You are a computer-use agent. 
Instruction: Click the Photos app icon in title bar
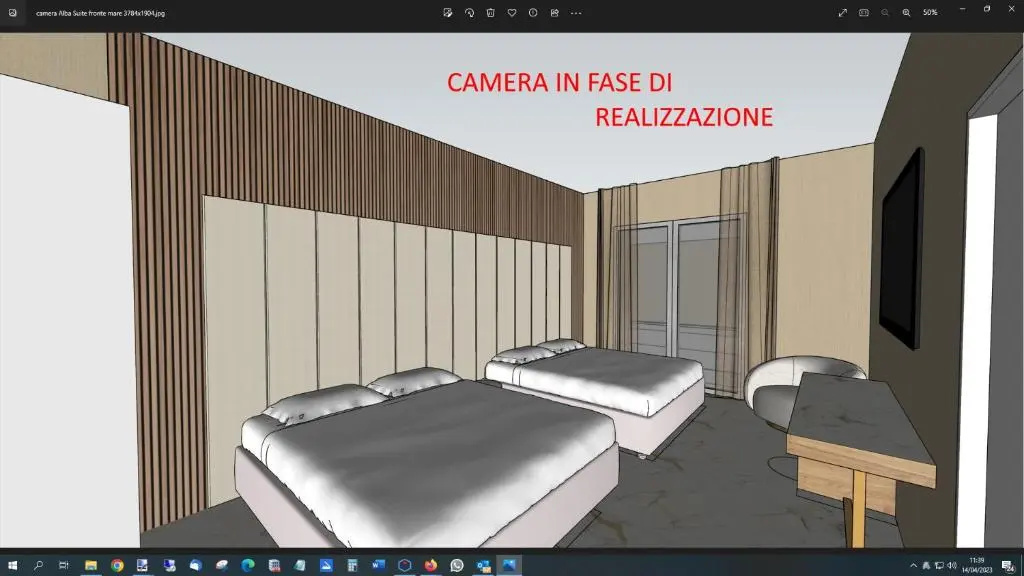click(x=12, y=12)
